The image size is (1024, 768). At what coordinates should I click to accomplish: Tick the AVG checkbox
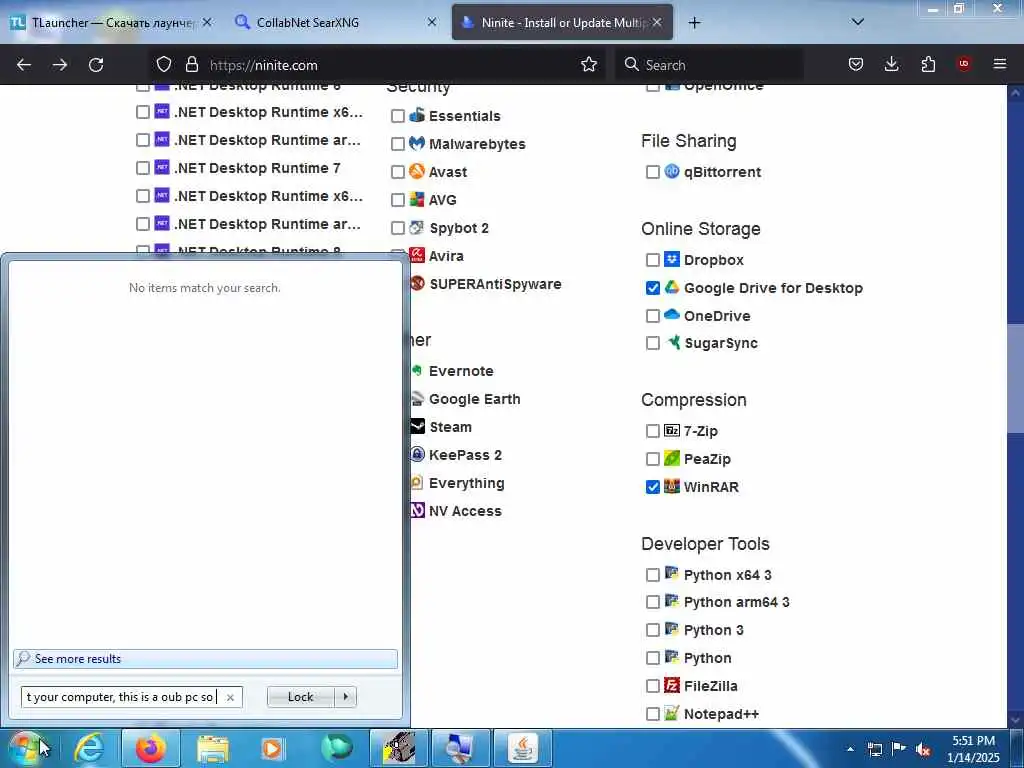click(398, 200)
